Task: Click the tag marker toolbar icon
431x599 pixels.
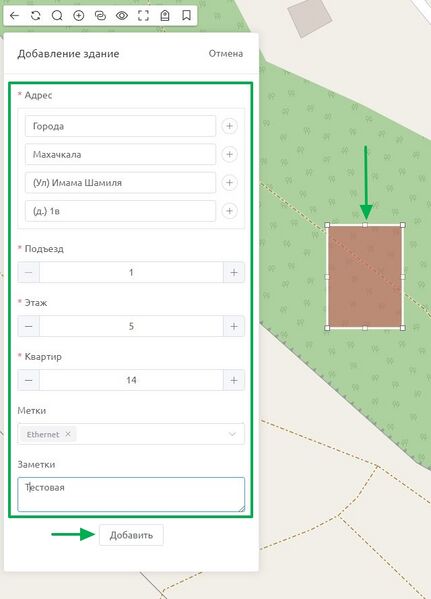Action: [165, 15]
